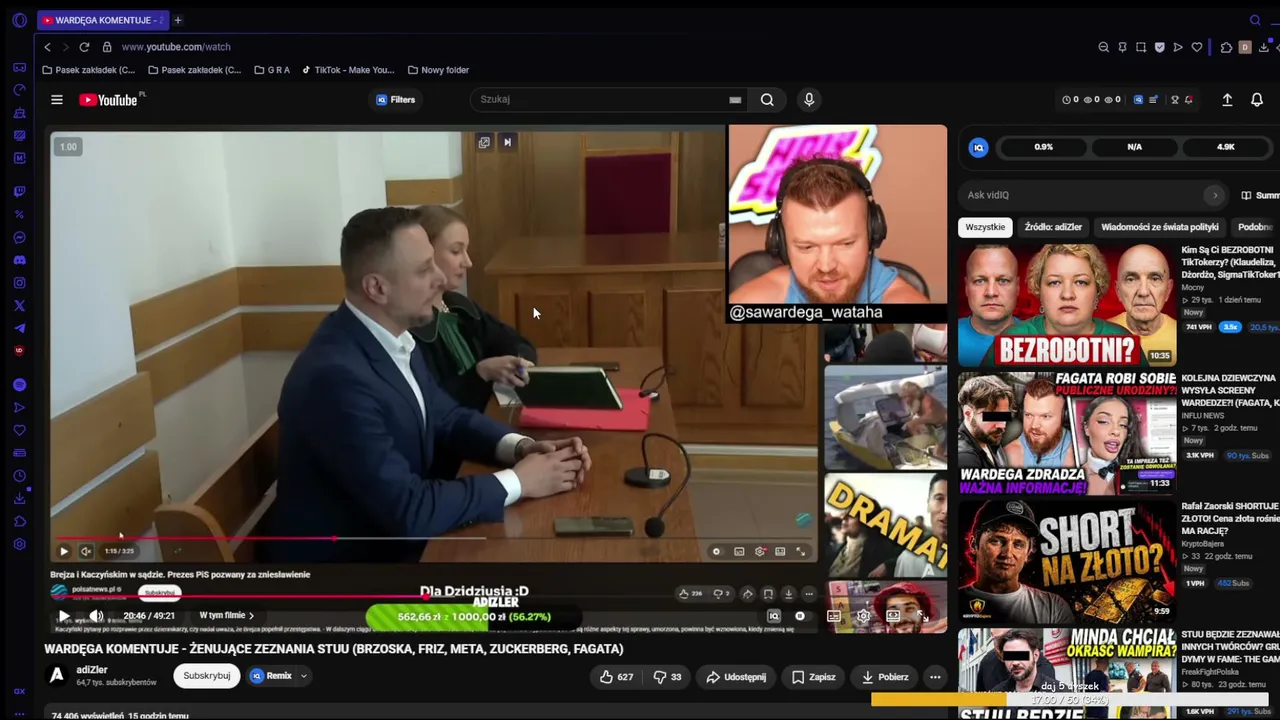Enter fullscreen on the video player

(x=923, y=616)
